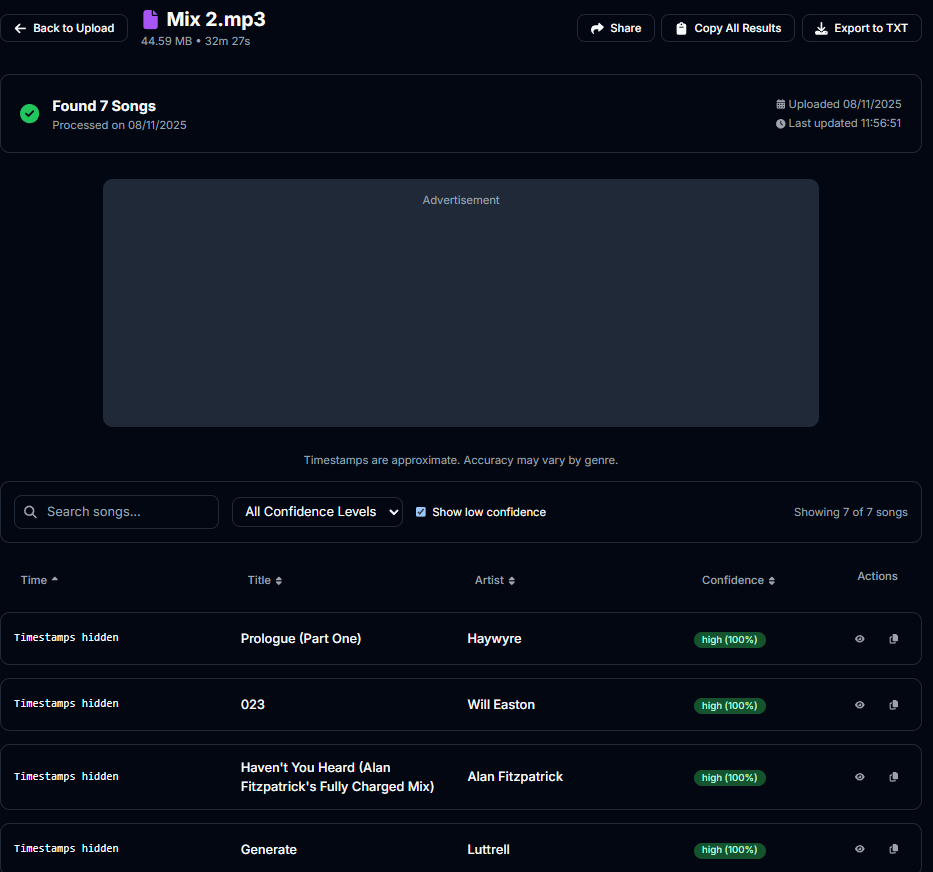The height and width of the screenshot is (872, 933).
Task: Copy the Generate song row
Action: click(x=893, y=849)
